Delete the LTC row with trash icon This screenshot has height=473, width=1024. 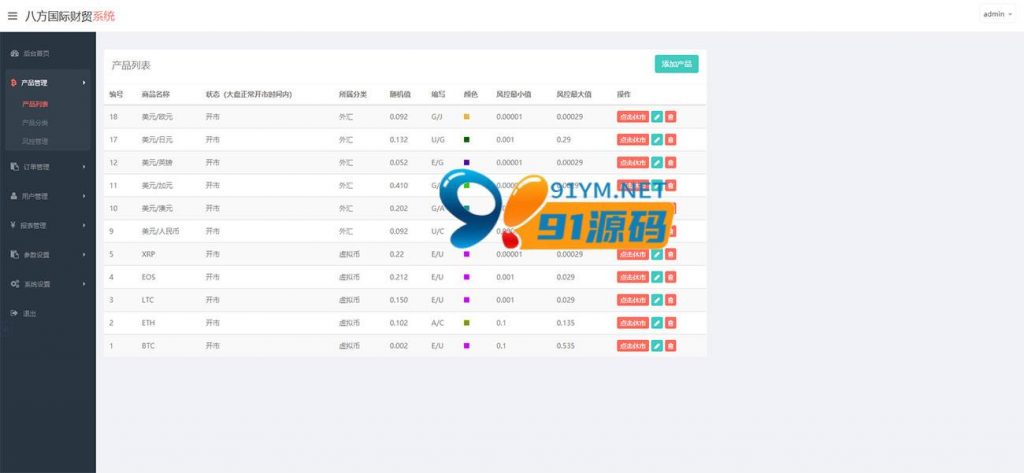[671, 300]
